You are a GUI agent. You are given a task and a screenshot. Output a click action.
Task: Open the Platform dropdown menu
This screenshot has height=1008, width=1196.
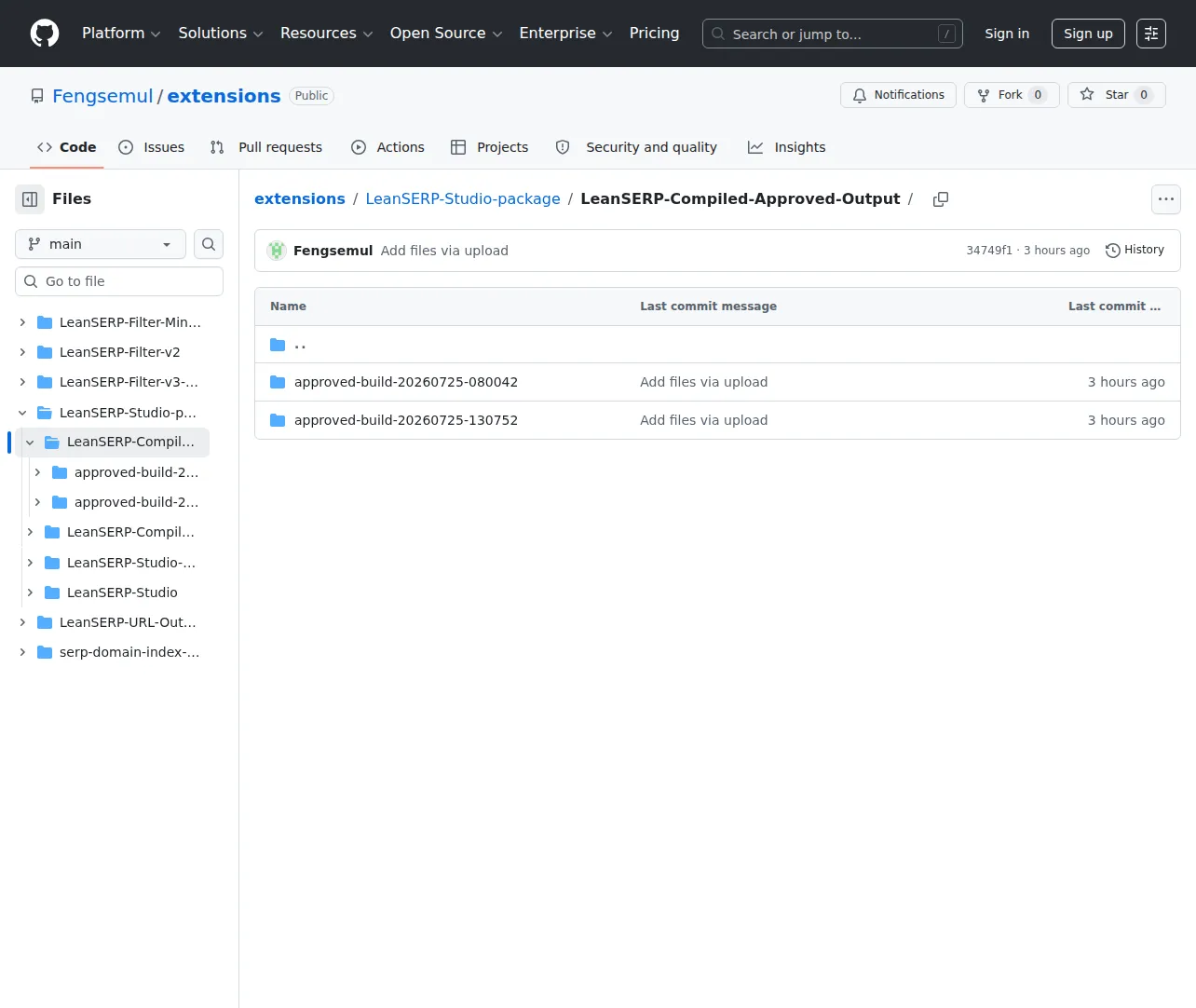click(121, 34)
